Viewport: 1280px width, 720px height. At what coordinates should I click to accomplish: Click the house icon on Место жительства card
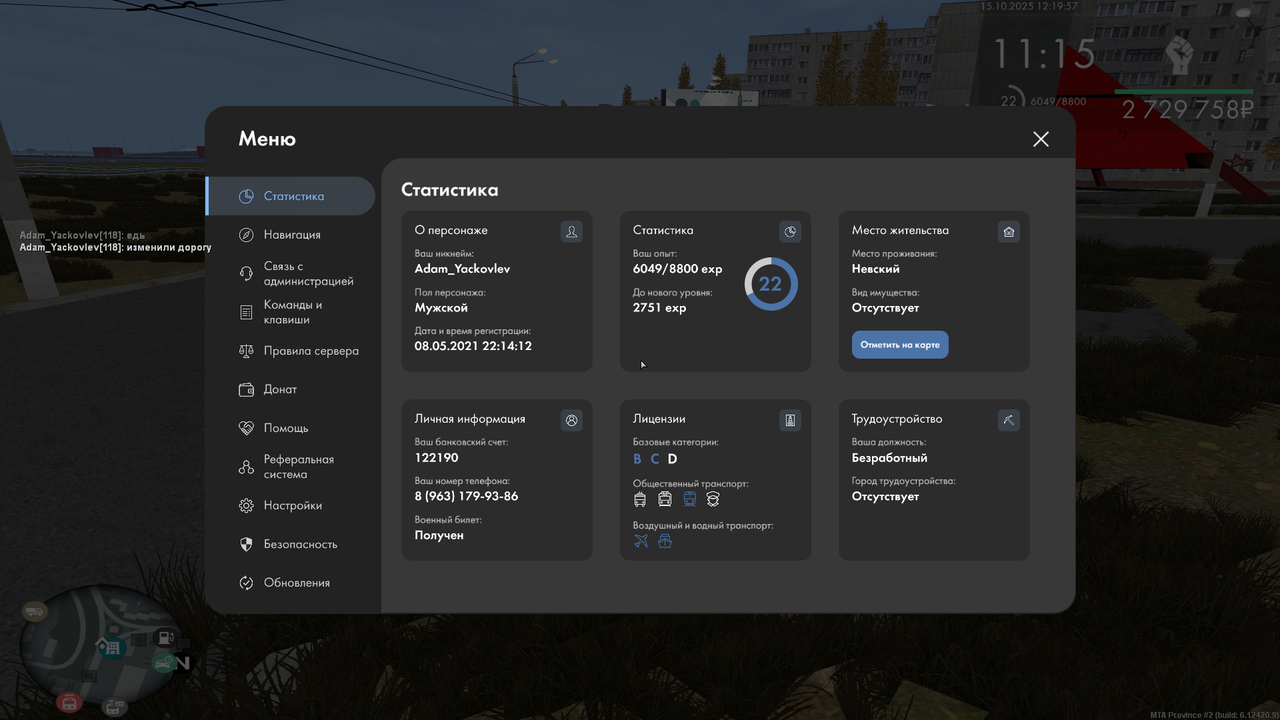click(x=1008, y=231)
